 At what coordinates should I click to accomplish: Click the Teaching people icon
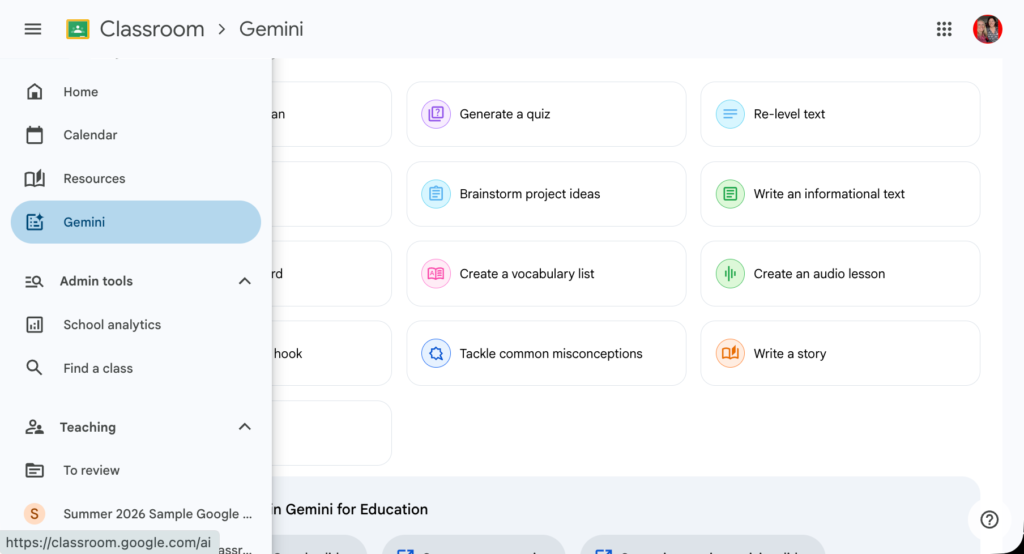pos(34,427)
